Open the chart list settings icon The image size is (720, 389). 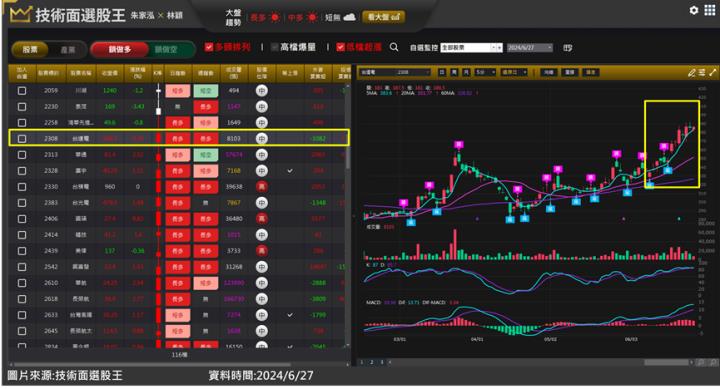[x=702, y=73]
